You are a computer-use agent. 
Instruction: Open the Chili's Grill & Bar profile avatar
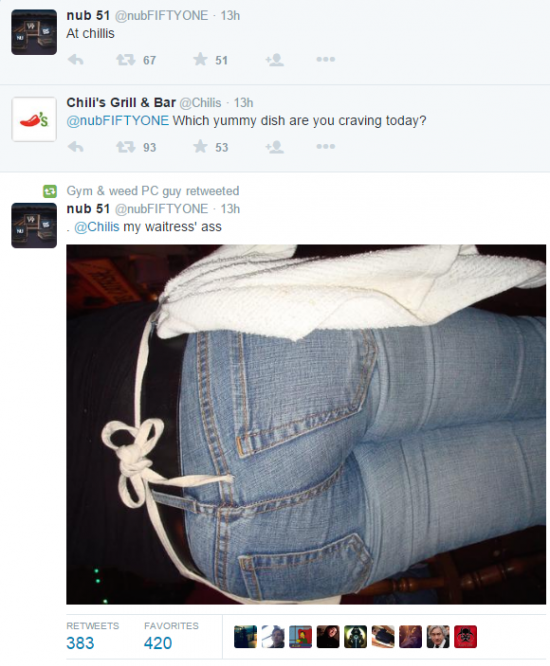pyautogui.click(x=34, y=119)
